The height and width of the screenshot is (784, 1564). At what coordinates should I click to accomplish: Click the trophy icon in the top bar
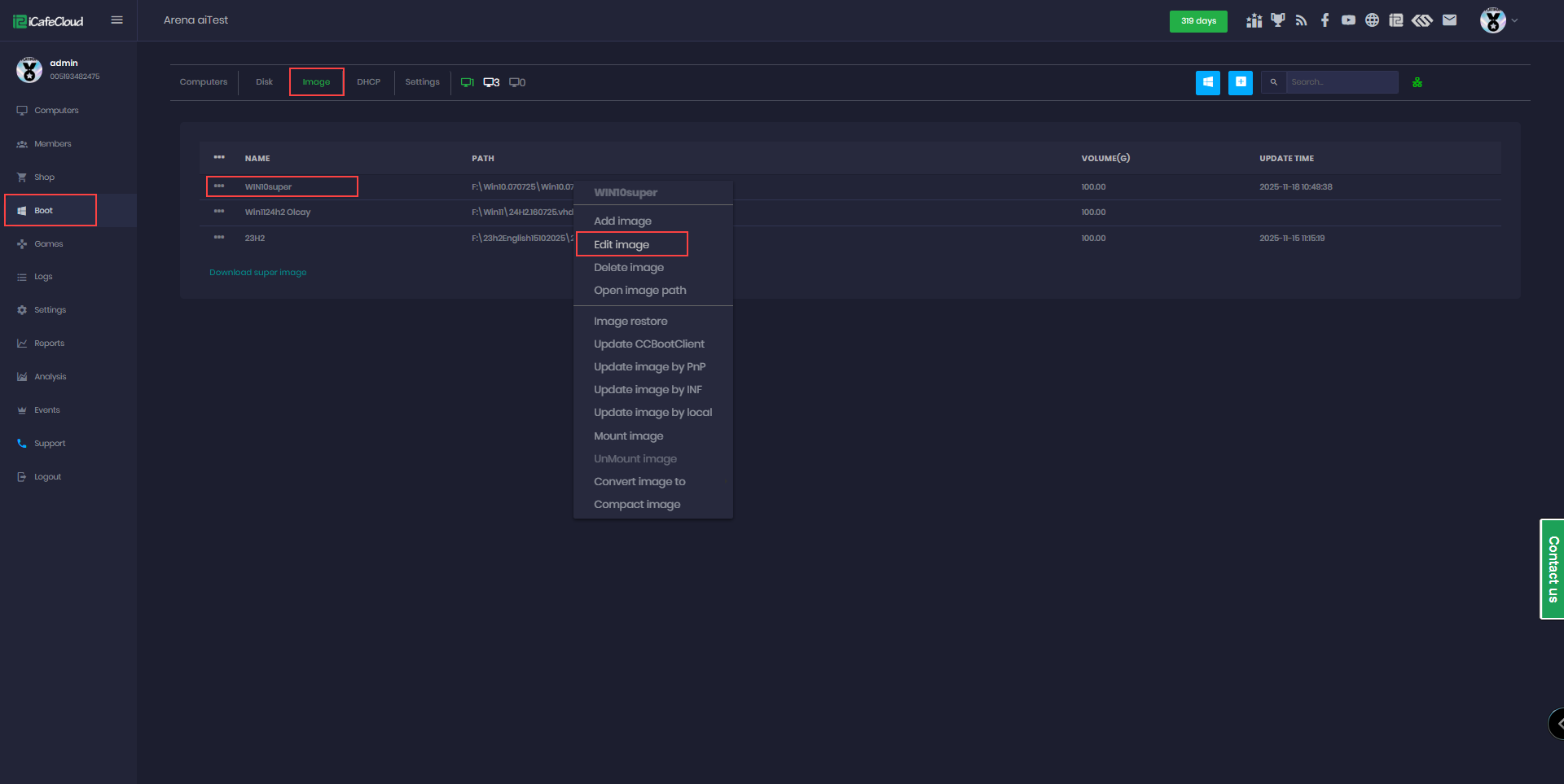coord(1277,20)
